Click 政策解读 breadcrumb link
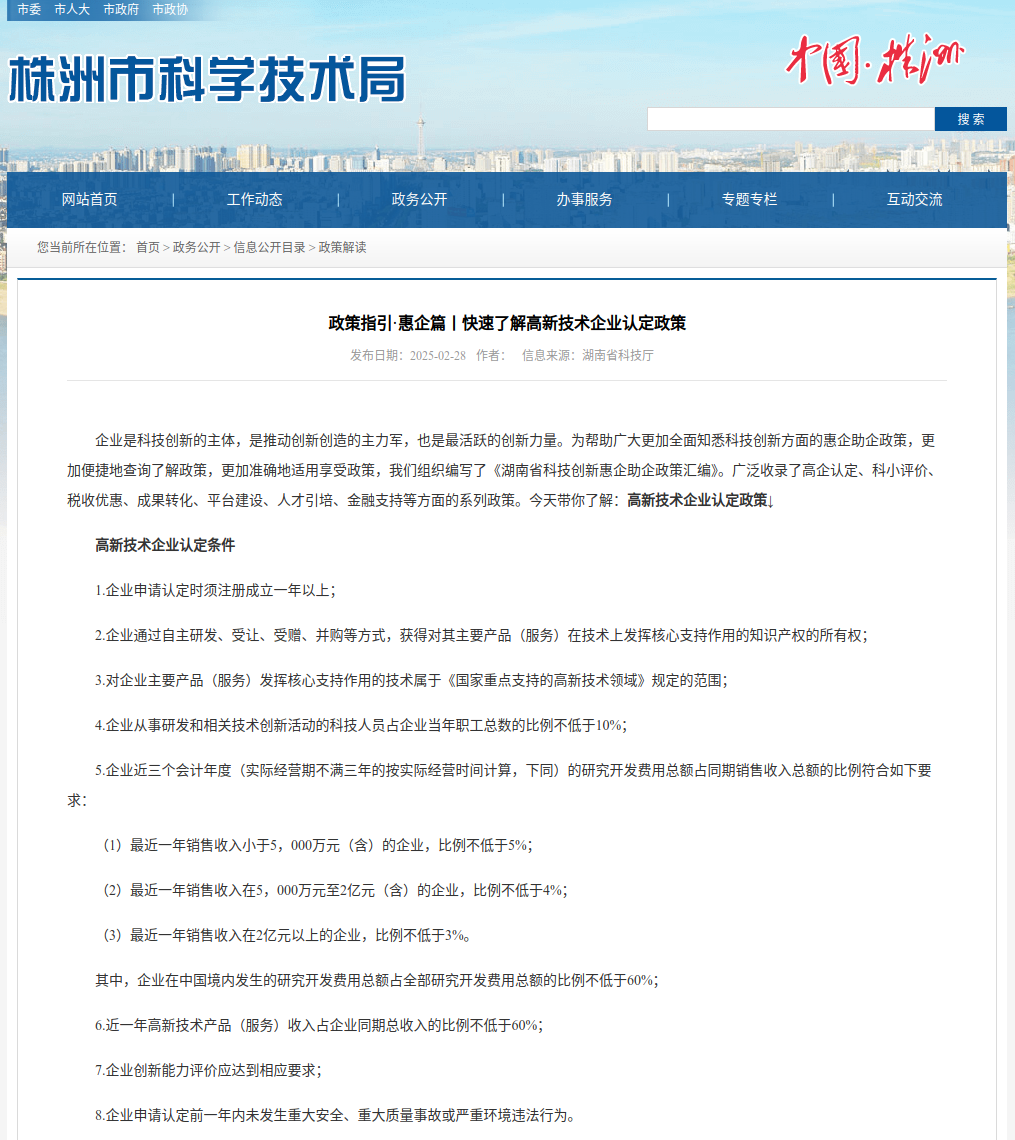This screenshot has height=1140, width=1015. [x=342, y=247]
